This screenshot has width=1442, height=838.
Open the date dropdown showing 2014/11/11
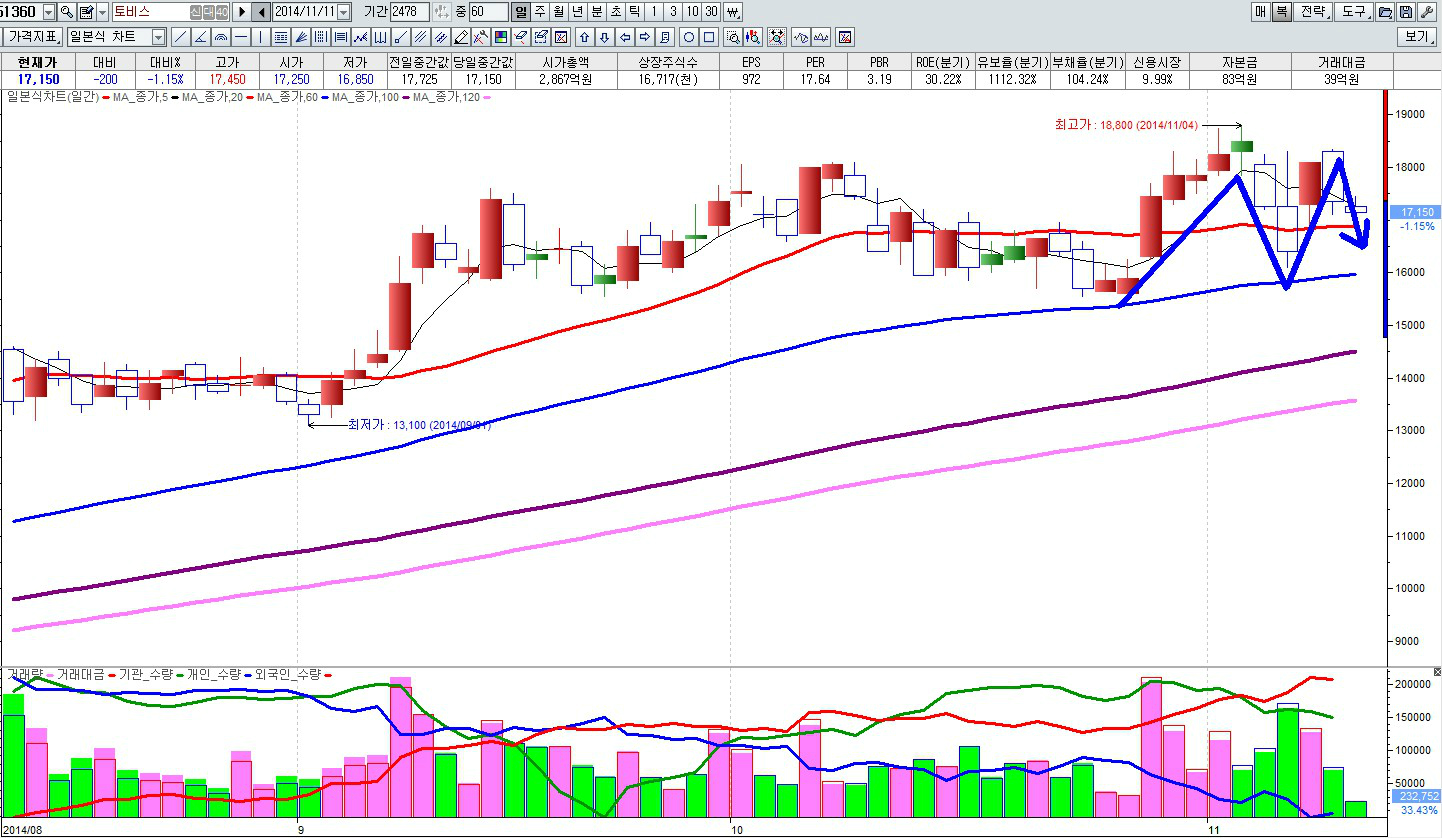[x=344, y=12]
